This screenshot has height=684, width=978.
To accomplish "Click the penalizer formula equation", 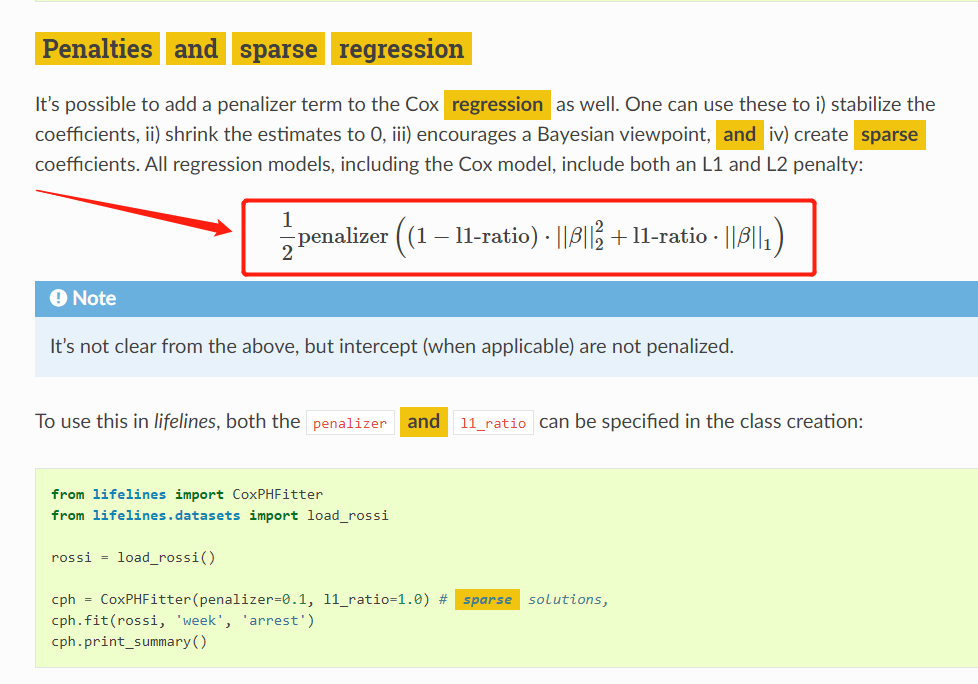I will coord(531,237).
